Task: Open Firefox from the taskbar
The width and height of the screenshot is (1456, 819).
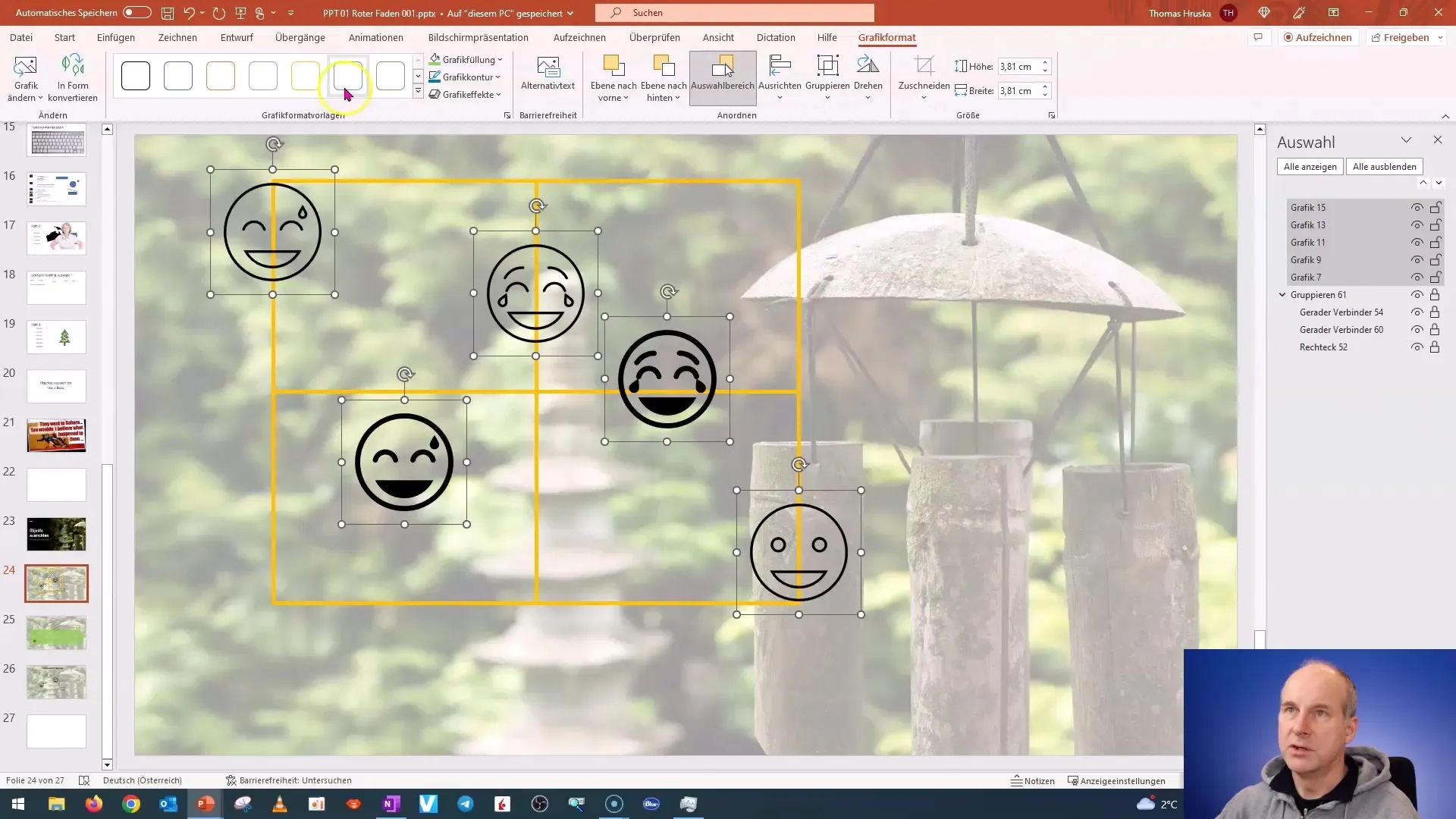Action: tap(94, 804)
